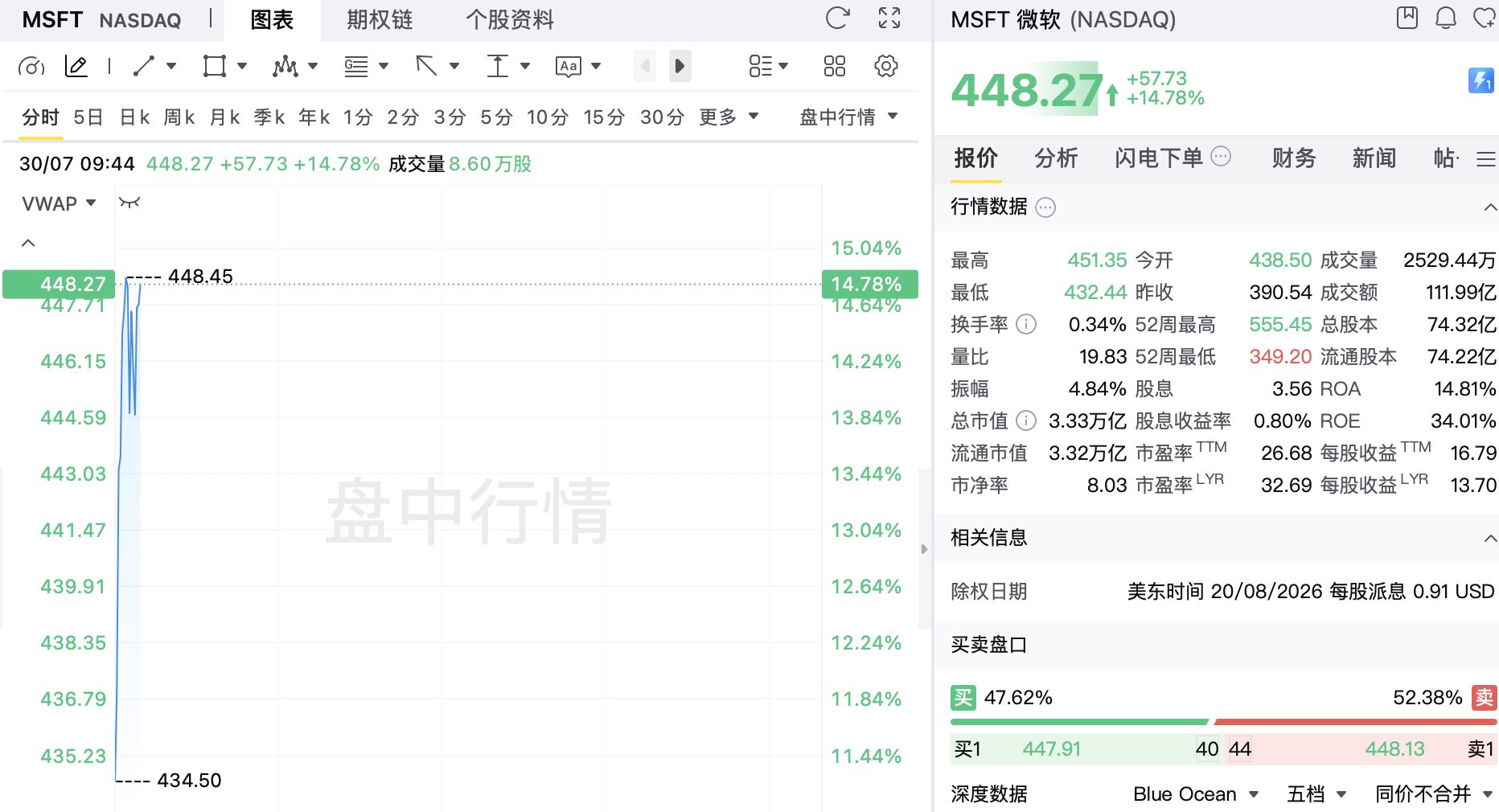Open the 分析 tab
This screenshot has height=812, width=1499.
[x=1056, y=158]
